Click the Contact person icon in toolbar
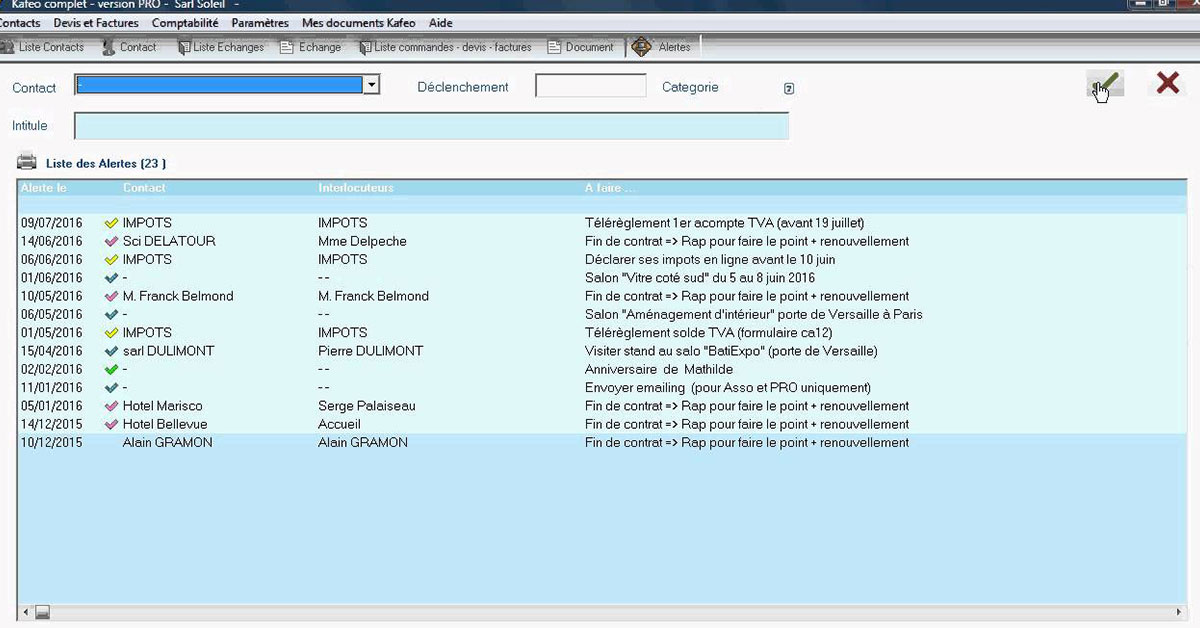 (108, 47)
